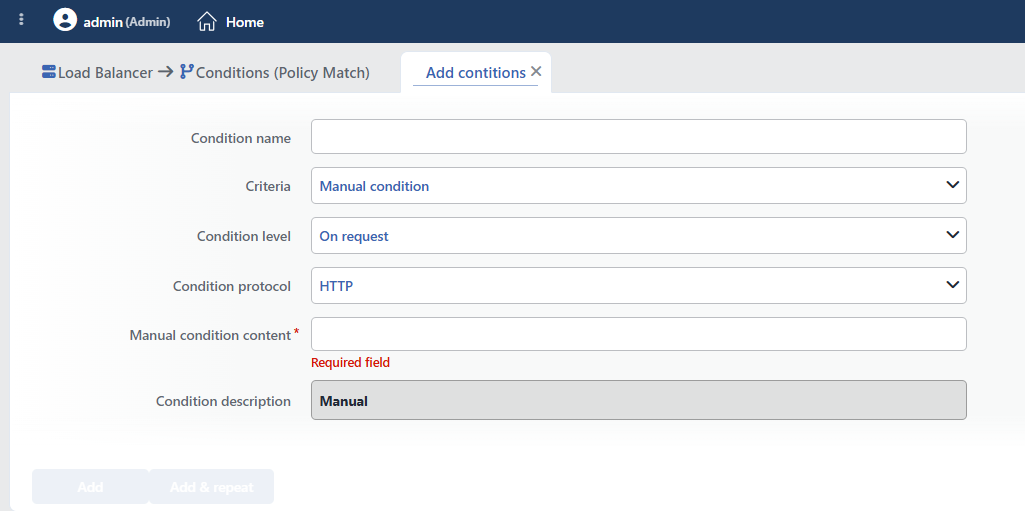Expand the Condition level dropdown
Screen dimensions: 1025x511
point(639,235)
